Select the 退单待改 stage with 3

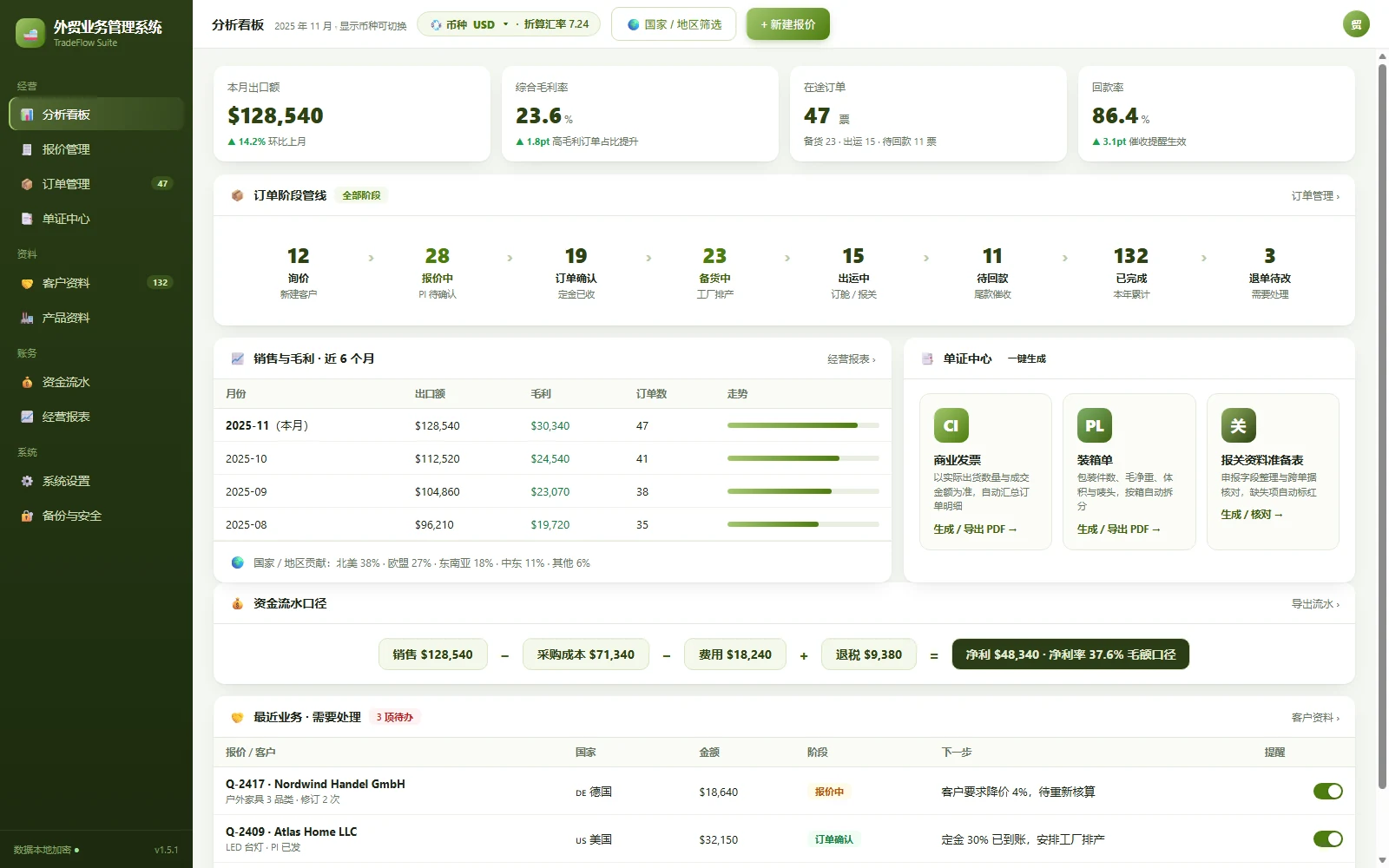1269,273
